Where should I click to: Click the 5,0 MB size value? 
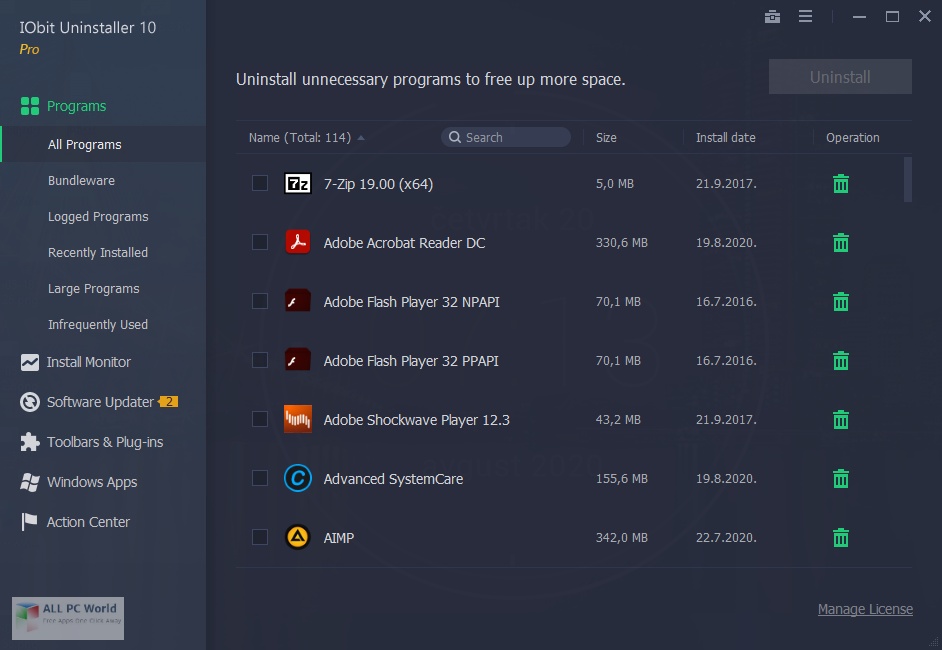(615, 184)
